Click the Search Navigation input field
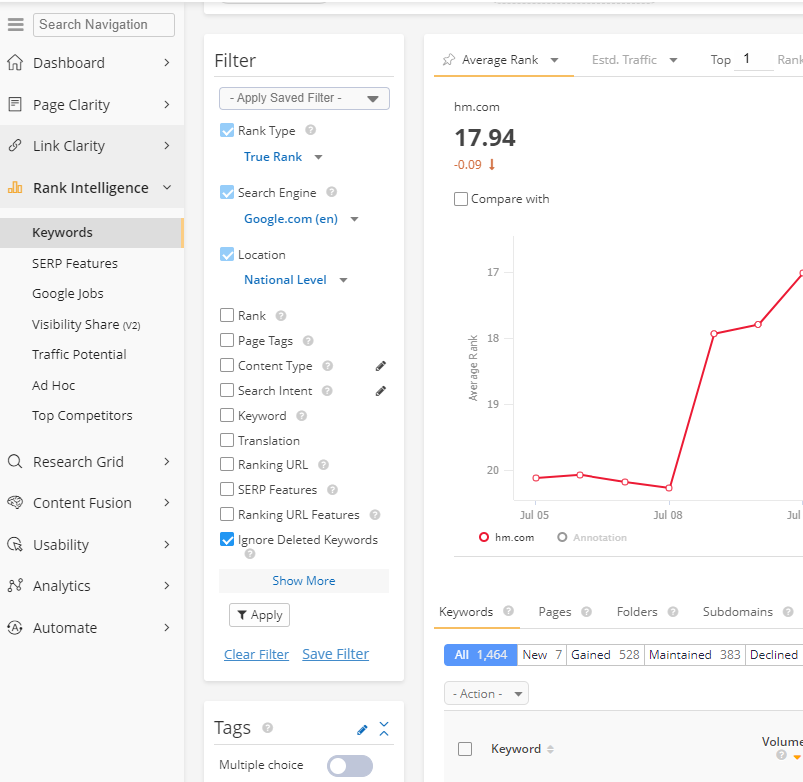Viewport: 803px width, 782px height. pos(104,25)
